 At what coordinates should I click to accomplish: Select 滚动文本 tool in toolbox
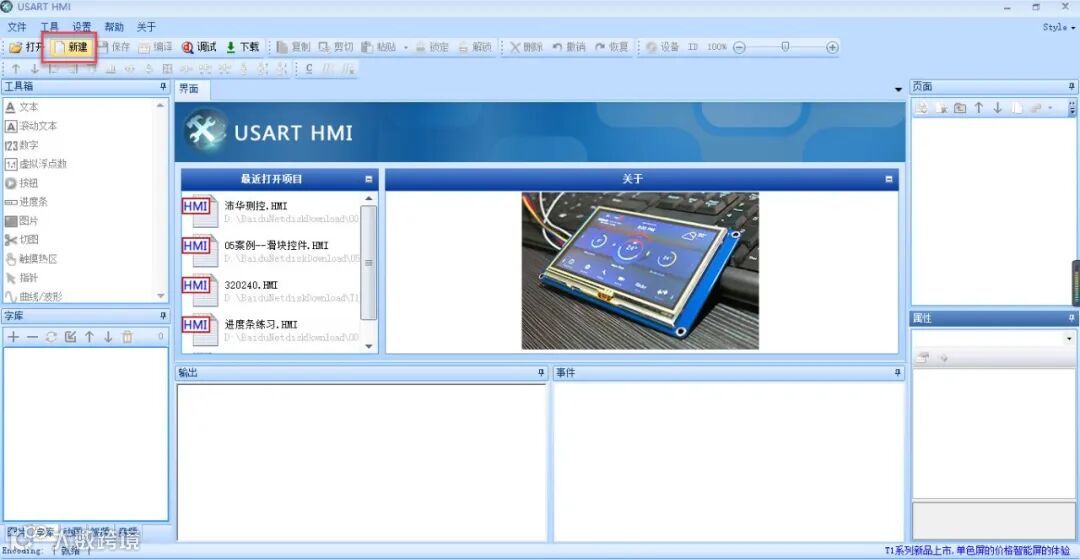[31, 127]
